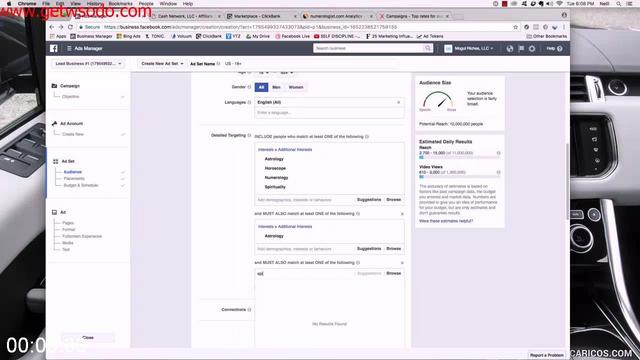Select Men gender option
This screenshot has height=360, width=640.
tap(276, 87)
